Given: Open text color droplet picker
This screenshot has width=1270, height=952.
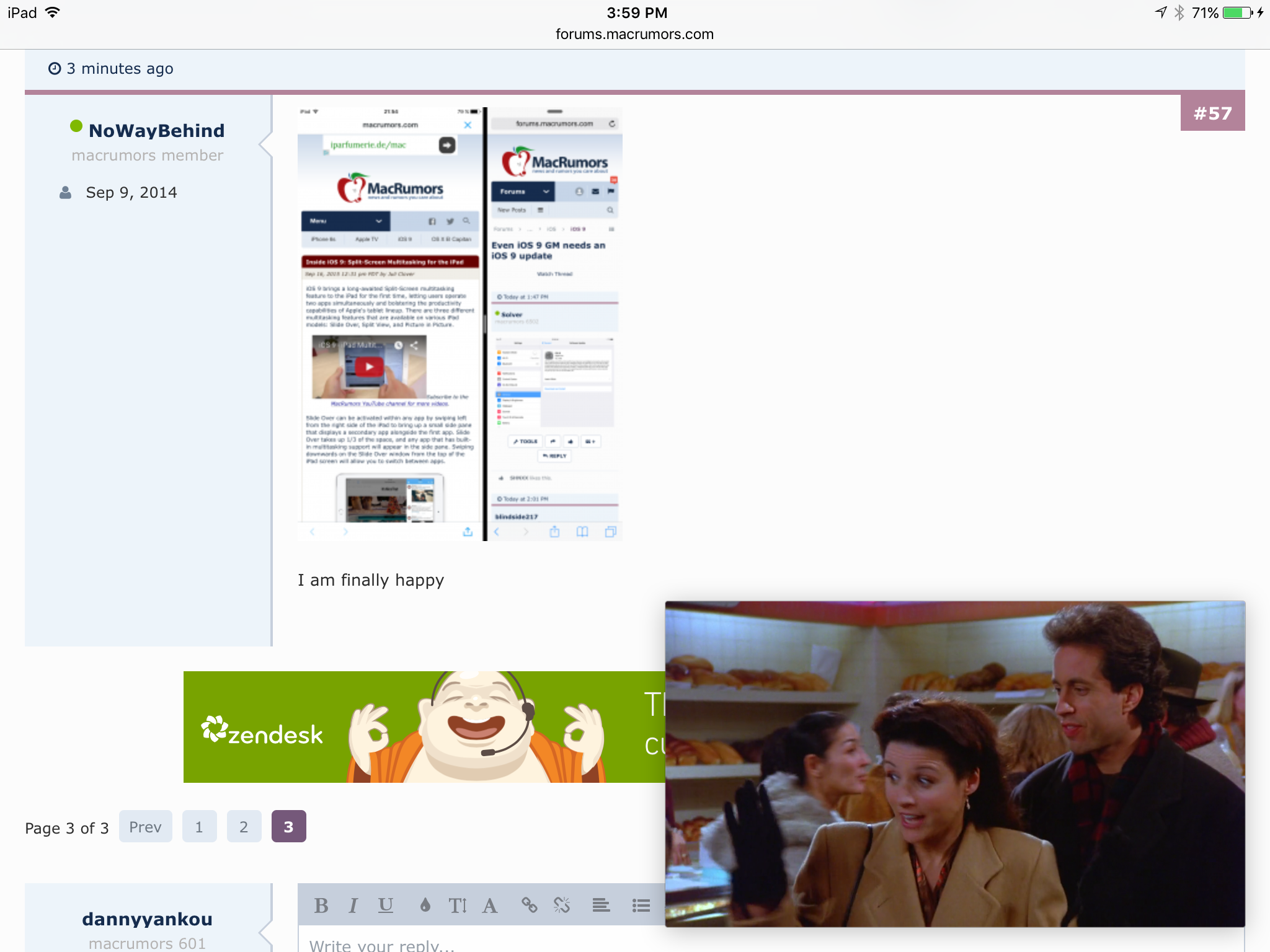Looking at the screenshot, I should tap(425, 906).
